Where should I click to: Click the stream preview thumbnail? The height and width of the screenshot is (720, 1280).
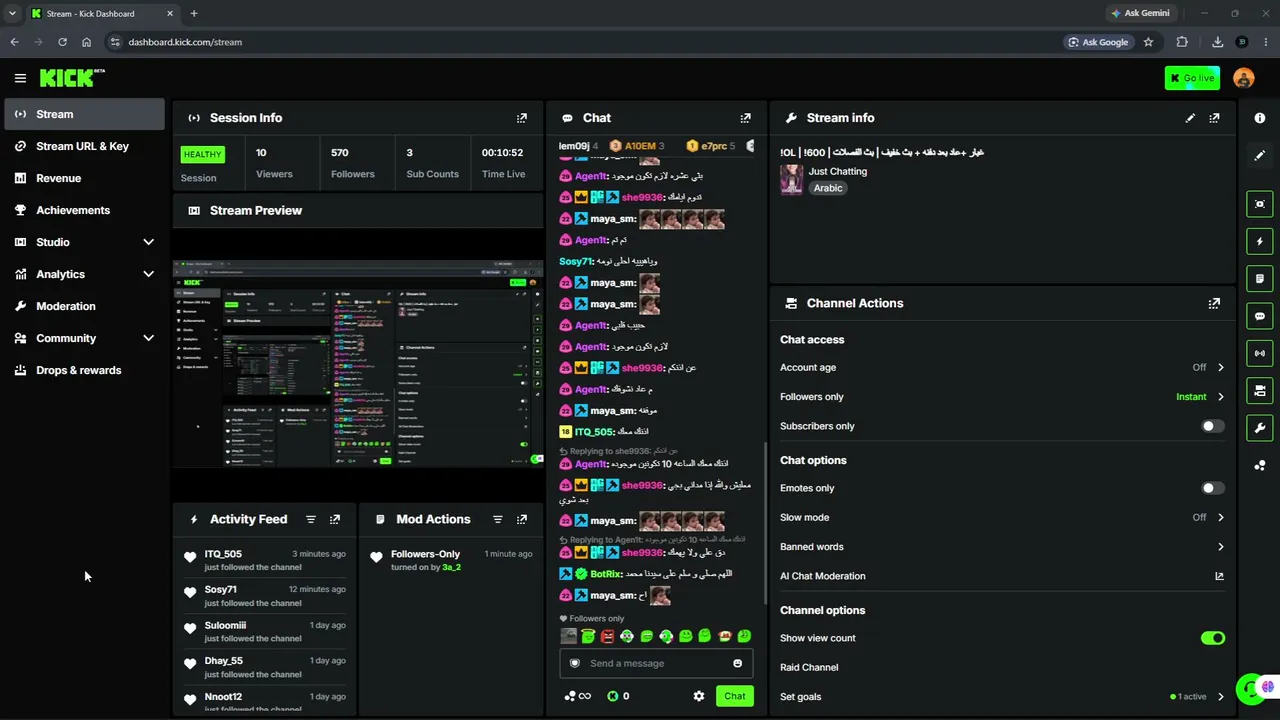(x=358, y=365)
